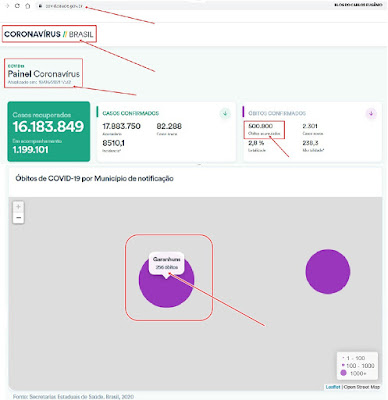The image size is (388, 400).
Task: Open the Leaflet attribution link
Action: pos(333,387)
